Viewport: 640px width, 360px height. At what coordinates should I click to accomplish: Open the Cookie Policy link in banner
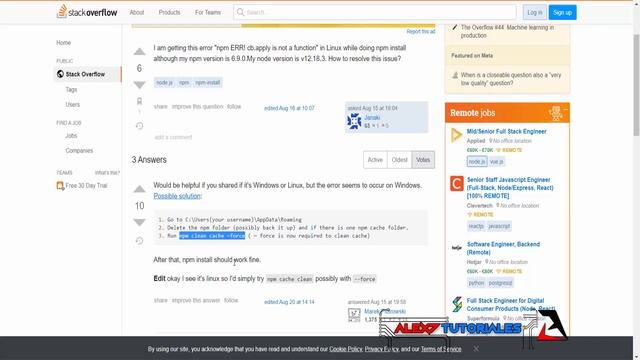(x=346, y=349)
